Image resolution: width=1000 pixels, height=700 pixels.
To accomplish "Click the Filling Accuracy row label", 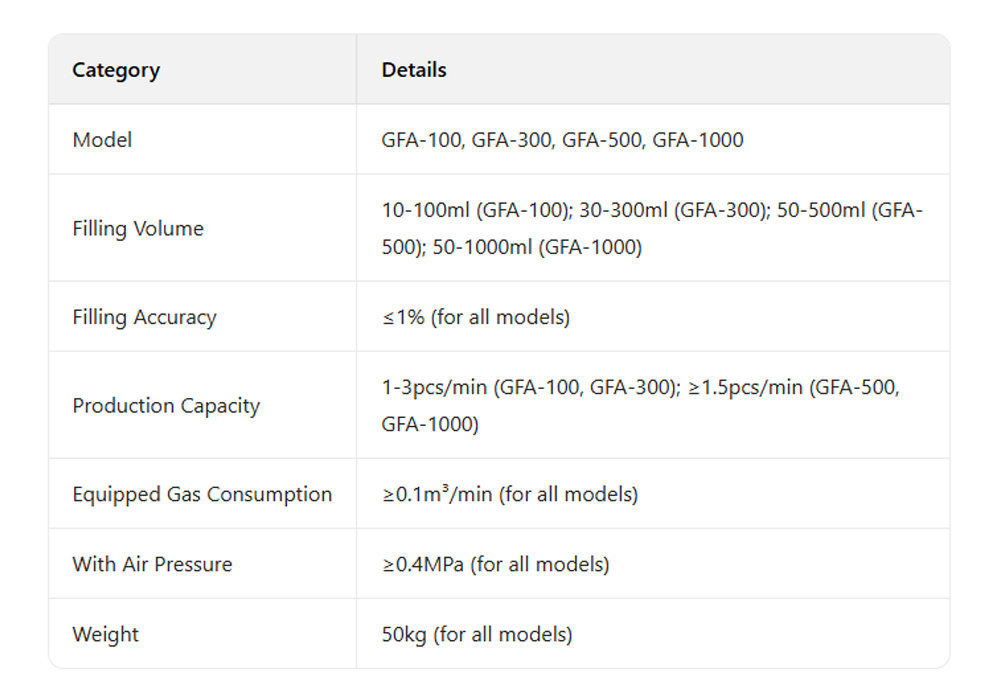I will (x=144, y=317).
